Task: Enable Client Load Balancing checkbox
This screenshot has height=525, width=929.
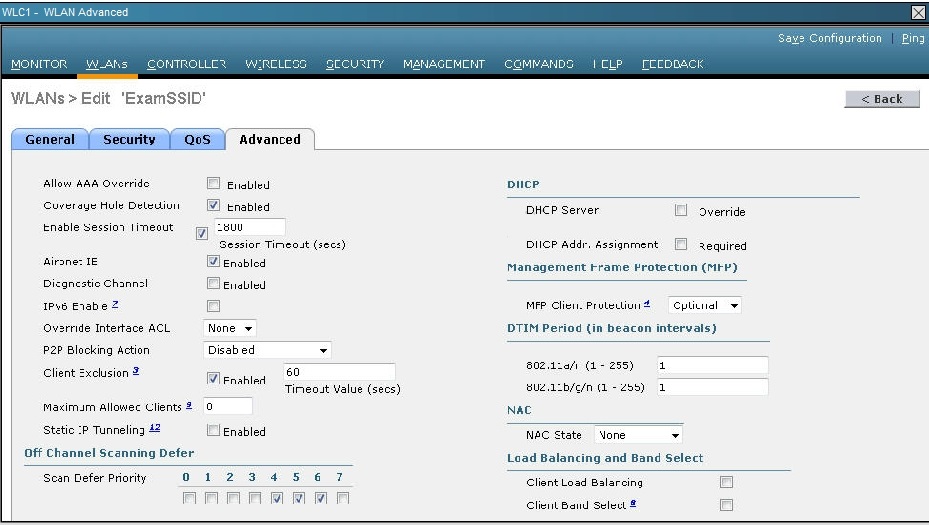Action: tap(726, 482)
